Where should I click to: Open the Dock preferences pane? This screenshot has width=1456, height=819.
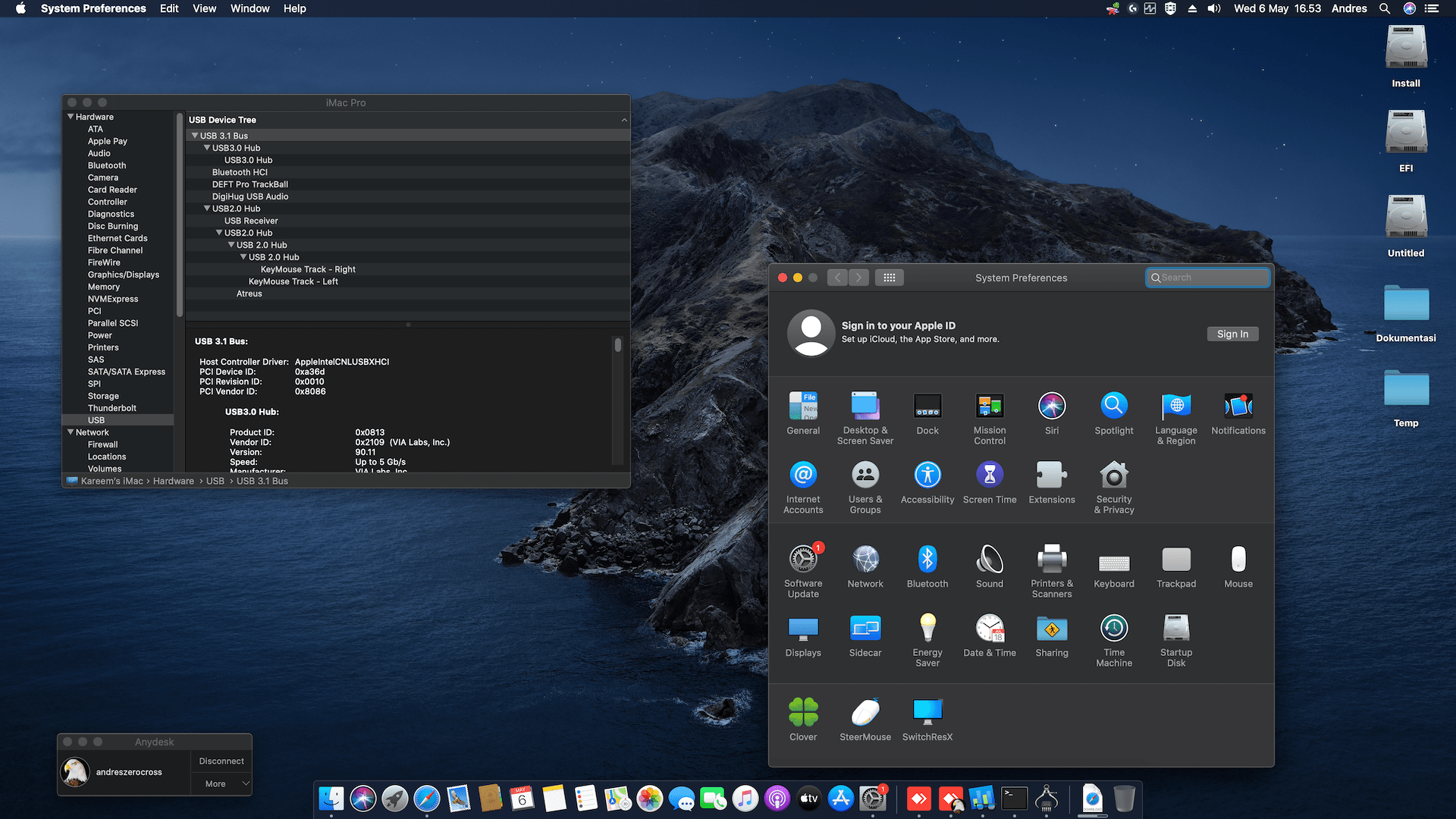coord(927,413)
